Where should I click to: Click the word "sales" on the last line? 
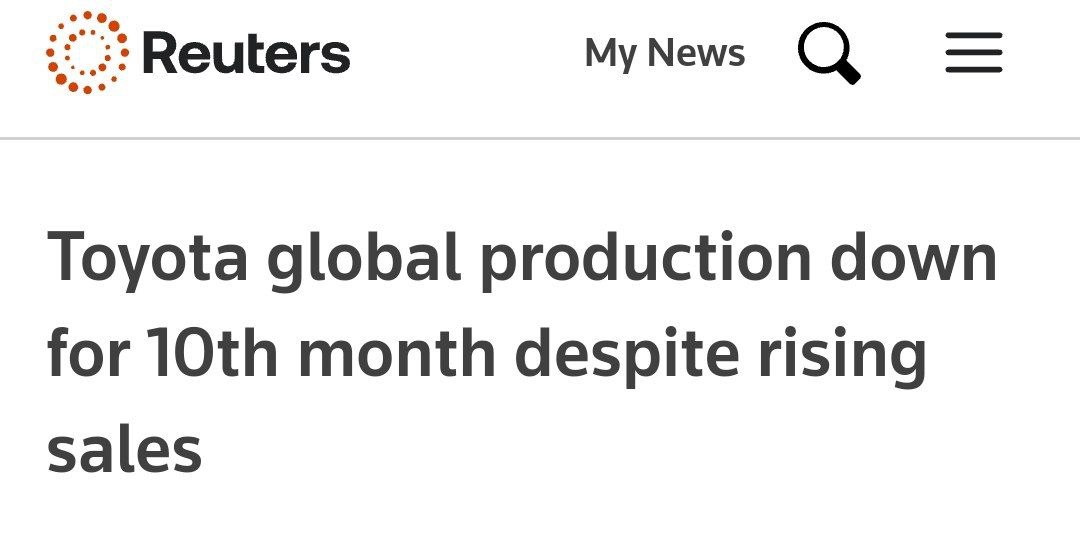124,450
